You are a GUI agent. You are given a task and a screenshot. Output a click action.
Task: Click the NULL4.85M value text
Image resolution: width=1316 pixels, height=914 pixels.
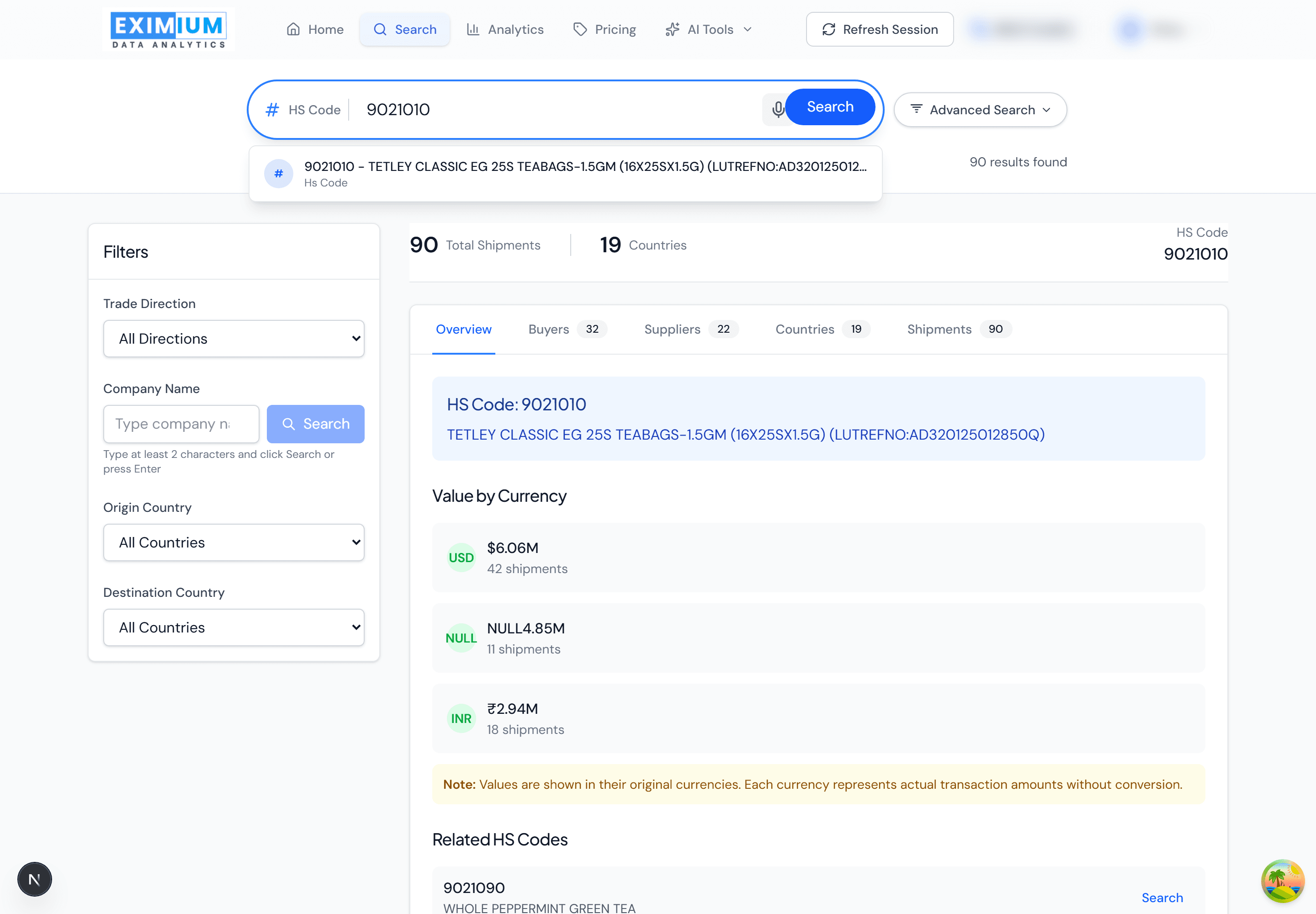[x=525, y=629]
